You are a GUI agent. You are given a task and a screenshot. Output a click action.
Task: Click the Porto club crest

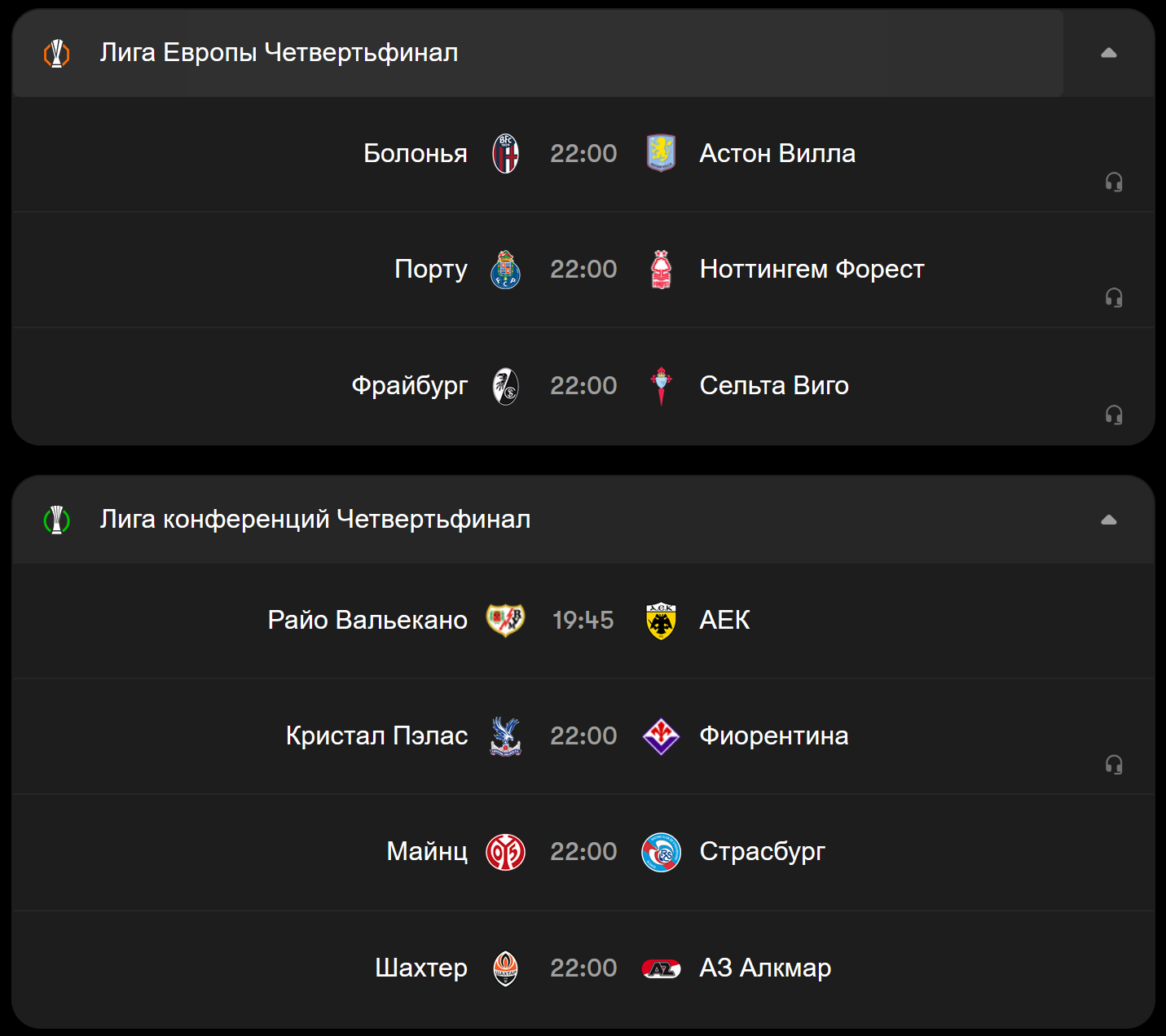point(505,270)
